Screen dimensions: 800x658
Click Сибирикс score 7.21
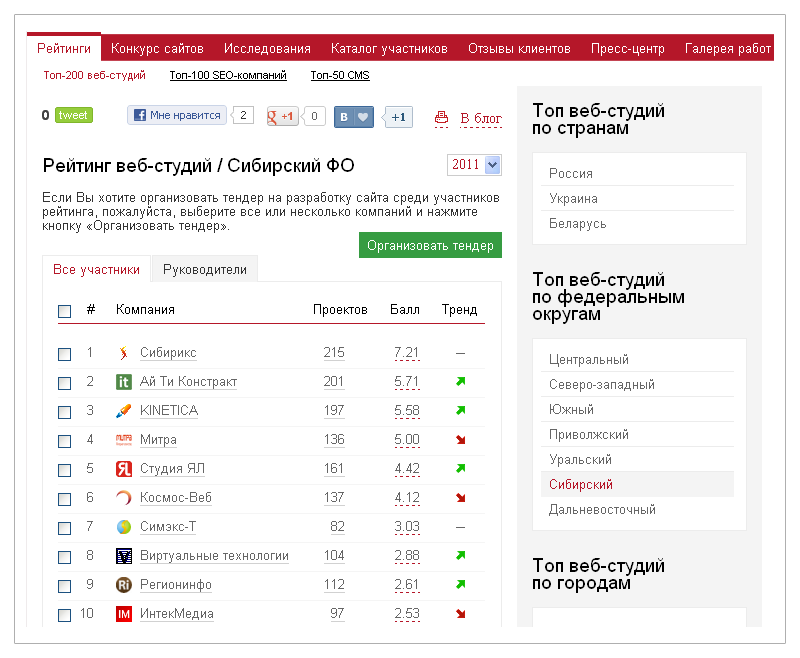(x=407, y=352)
